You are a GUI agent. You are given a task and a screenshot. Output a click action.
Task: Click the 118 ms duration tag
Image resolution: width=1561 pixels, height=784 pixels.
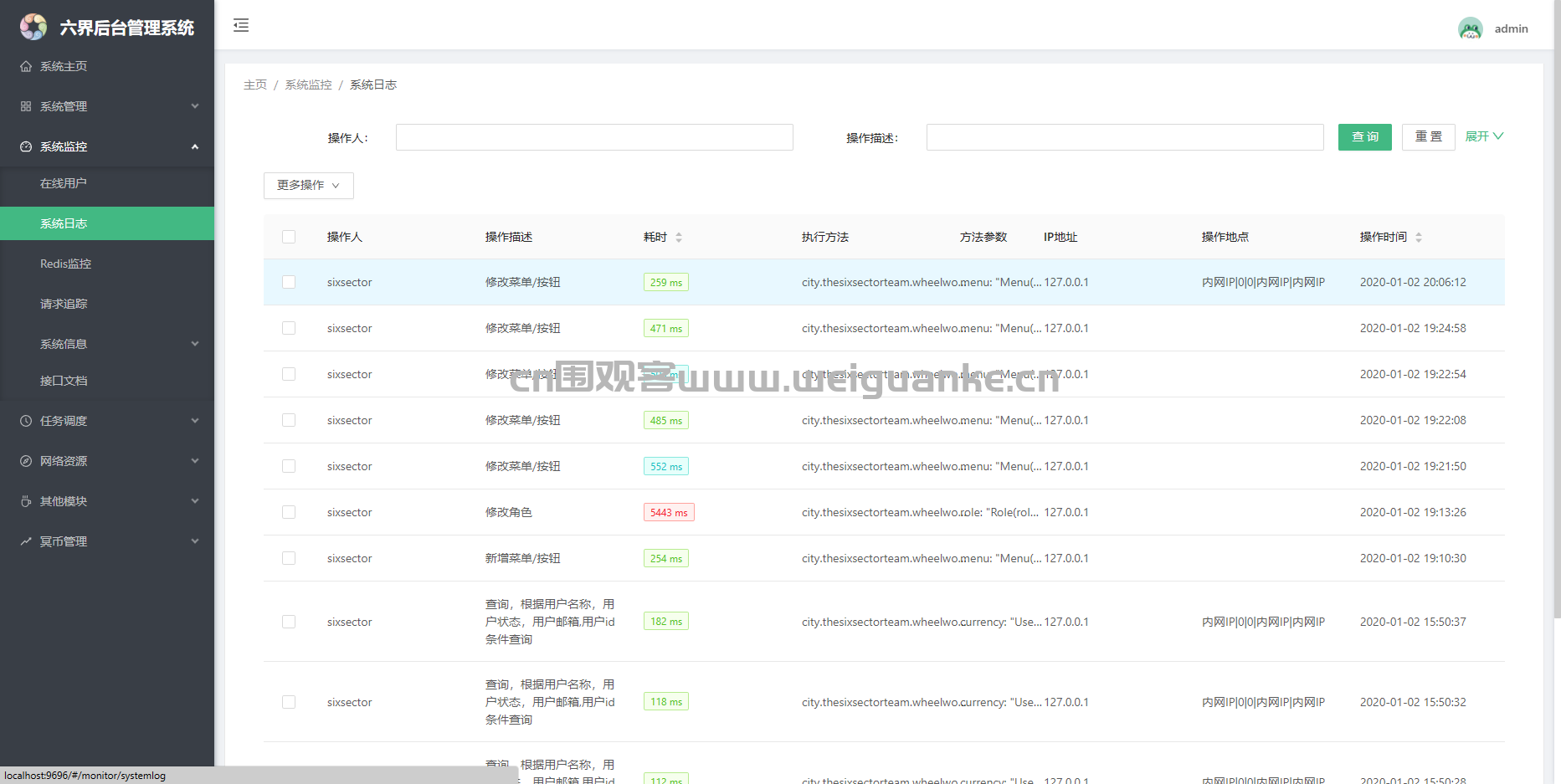pos(666,702)
